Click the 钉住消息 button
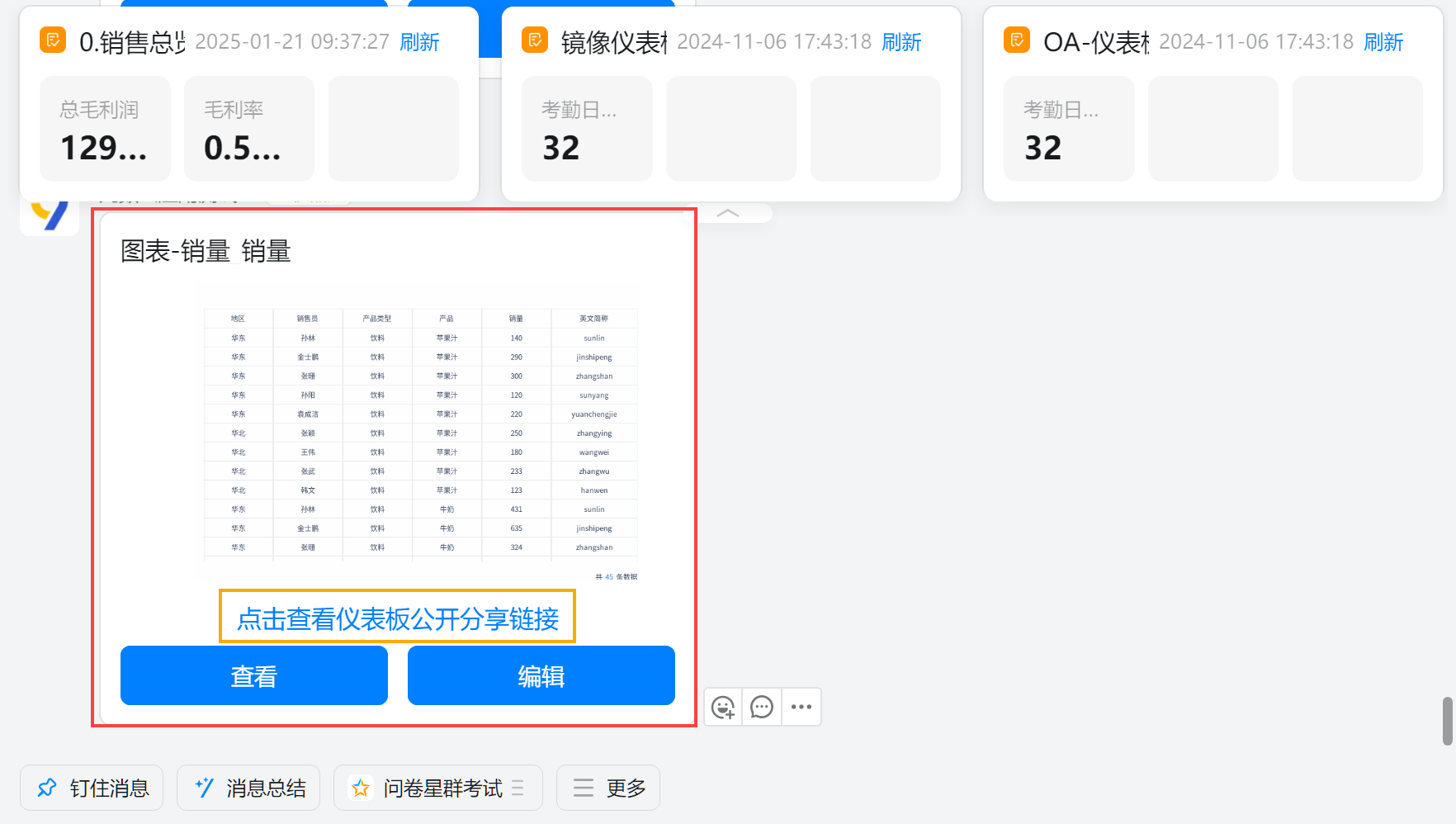The height and width of the screenshot is (824, 1456). [x=92, y=788]
